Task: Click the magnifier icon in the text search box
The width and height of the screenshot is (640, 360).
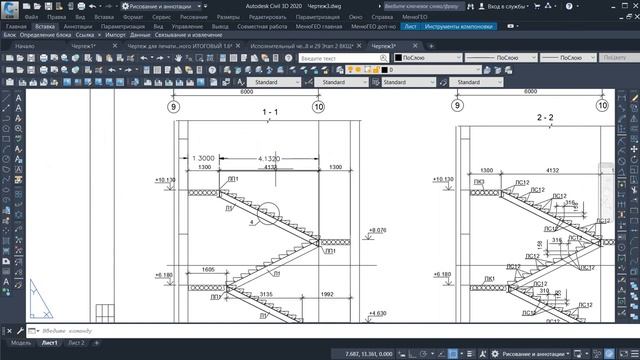Action: [x=383, y=58]
